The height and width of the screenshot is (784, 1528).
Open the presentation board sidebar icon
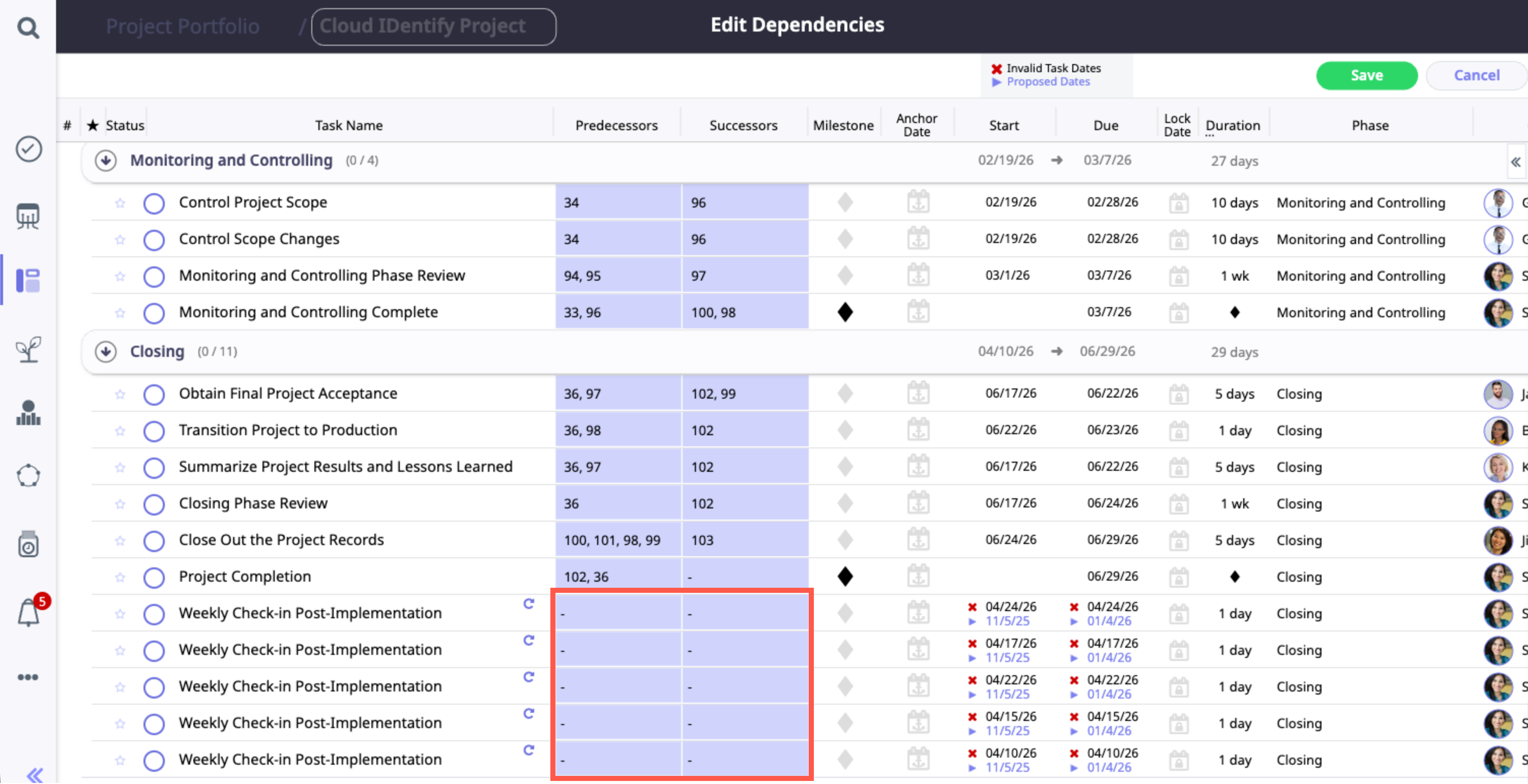[x=28, y=216]
